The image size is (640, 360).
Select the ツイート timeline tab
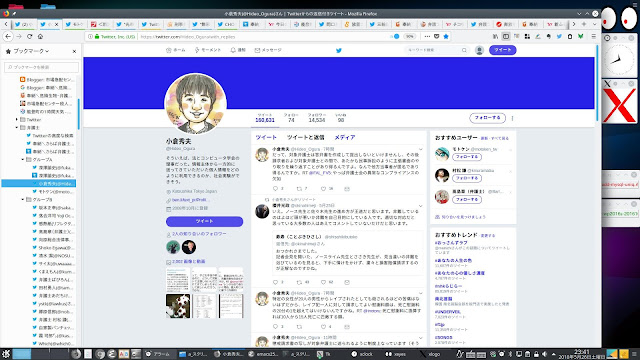click(266, 138)
